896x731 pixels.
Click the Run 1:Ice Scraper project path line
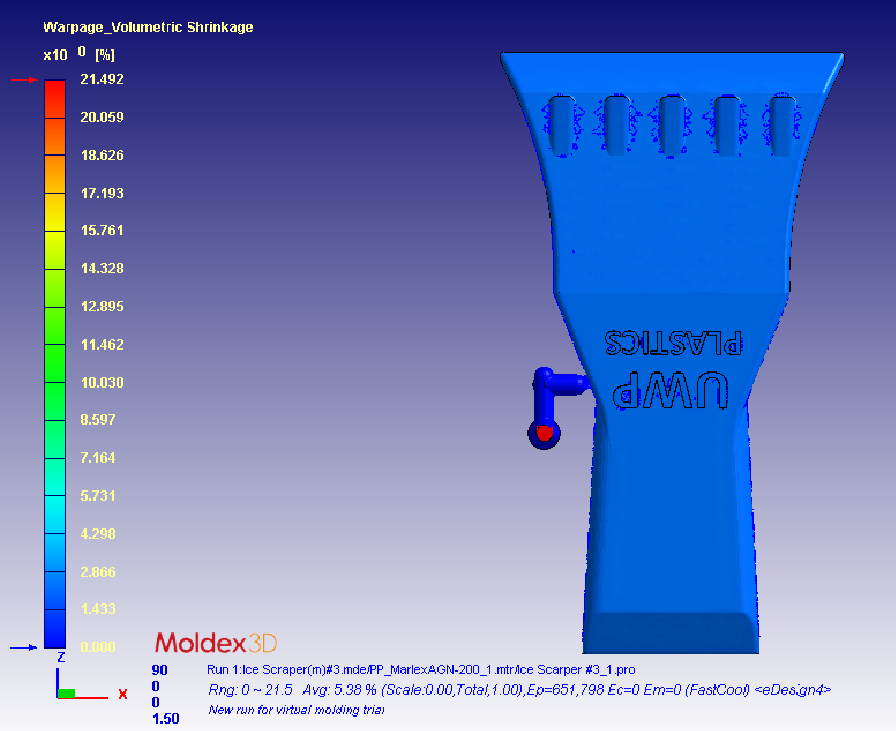pos(421,669)
